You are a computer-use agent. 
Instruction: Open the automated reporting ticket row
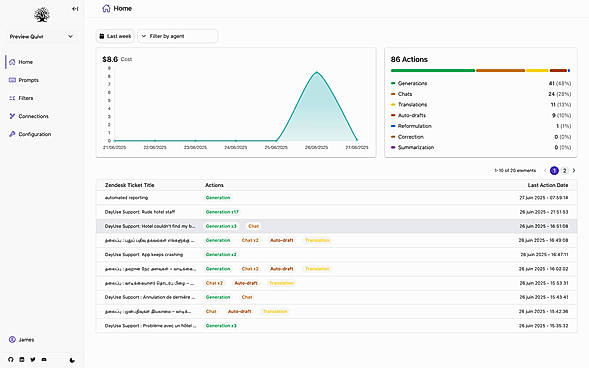pyautogui.click(x=337, y=198)
